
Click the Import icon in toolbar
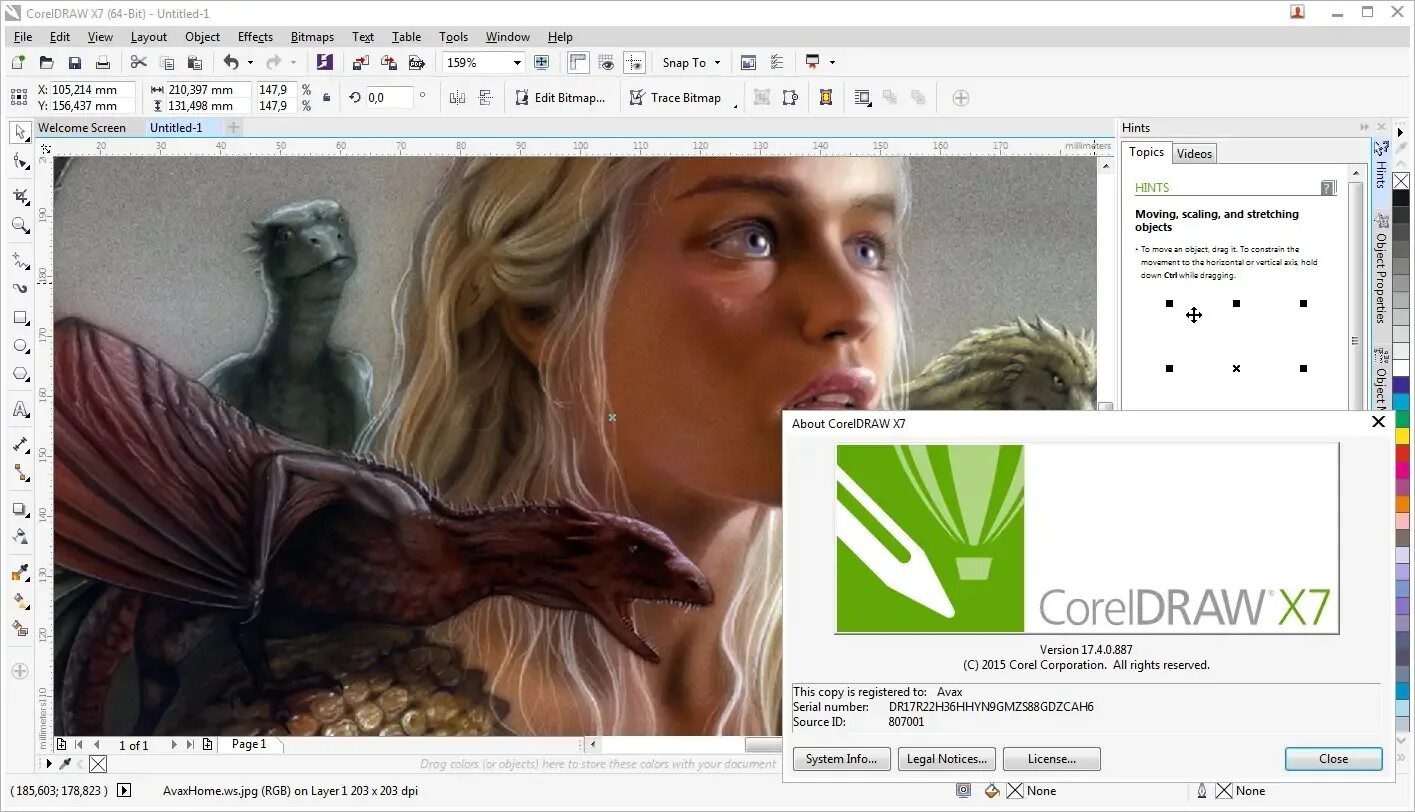tap(361, 62)
